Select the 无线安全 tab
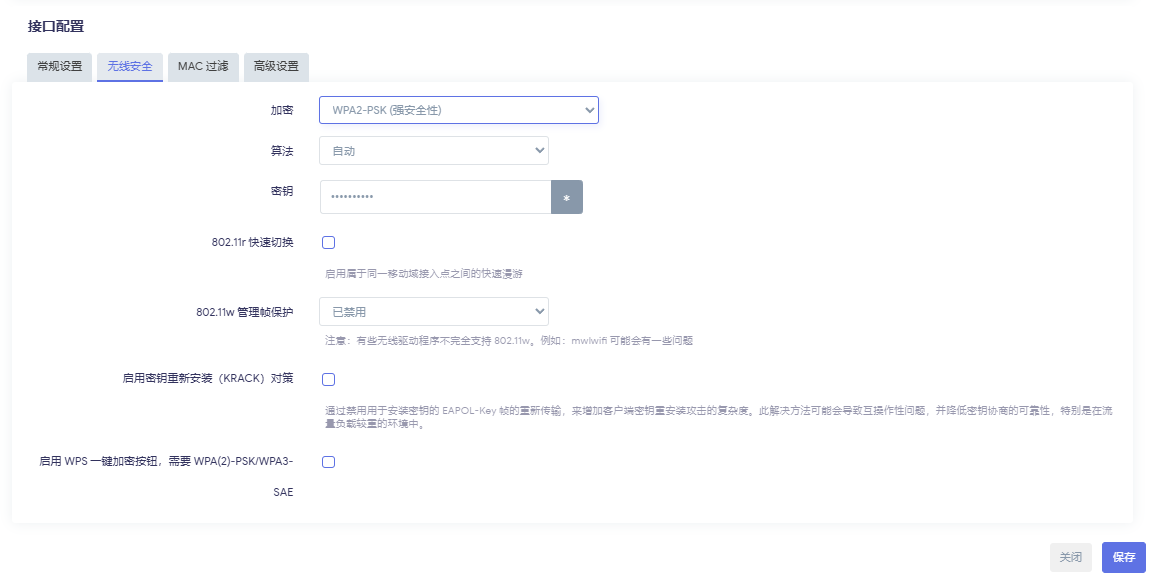1154x578 pixels. click(130, 67)
